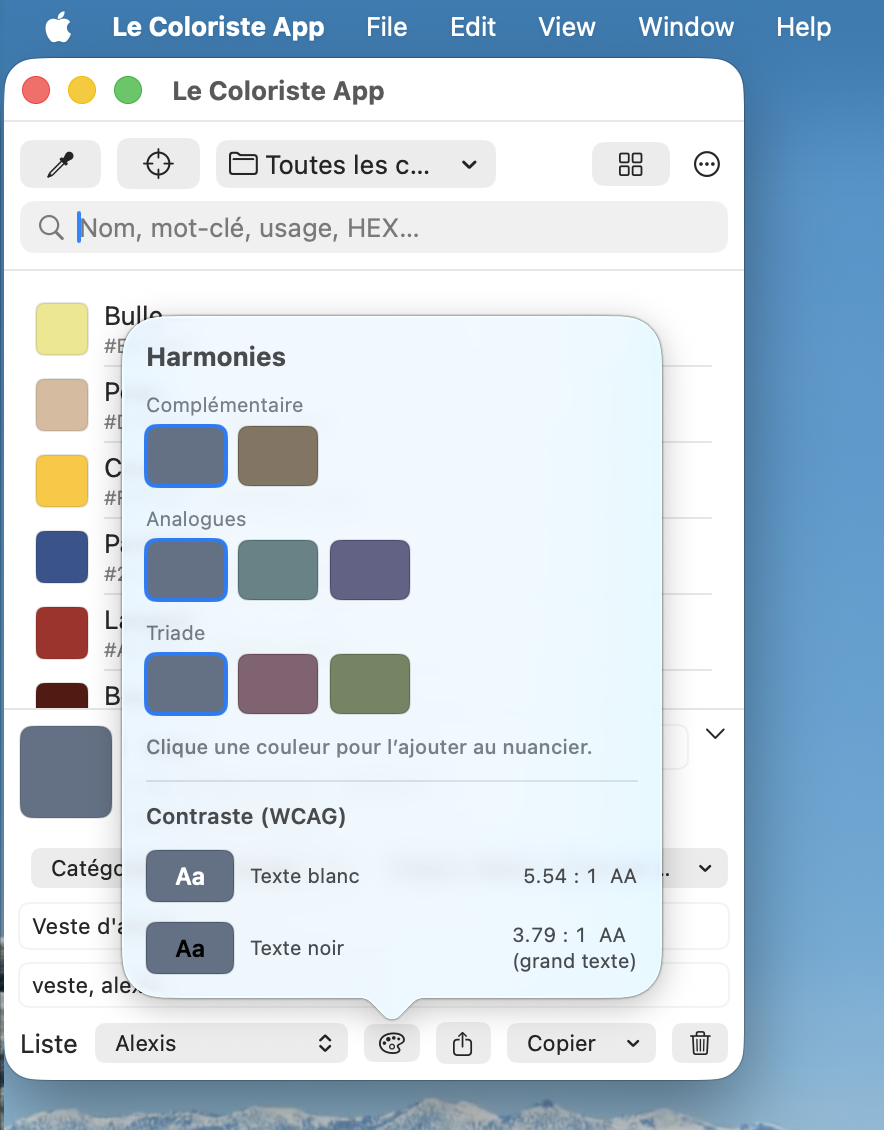Click the crosshair target tool button
This screenshot has height=1130, width=884.
pos(159,164)
